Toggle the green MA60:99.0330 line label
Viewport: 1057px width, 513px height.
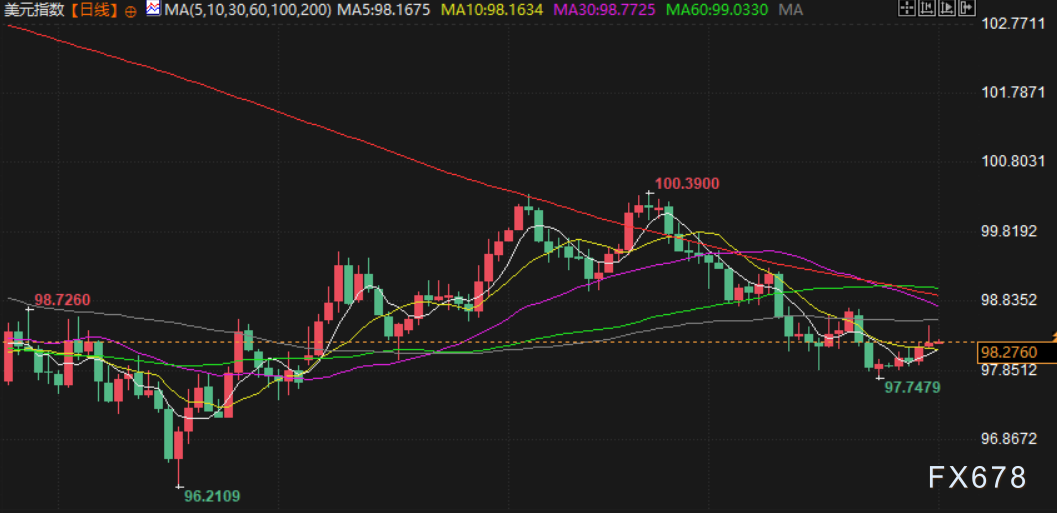[x=716, y=10]
